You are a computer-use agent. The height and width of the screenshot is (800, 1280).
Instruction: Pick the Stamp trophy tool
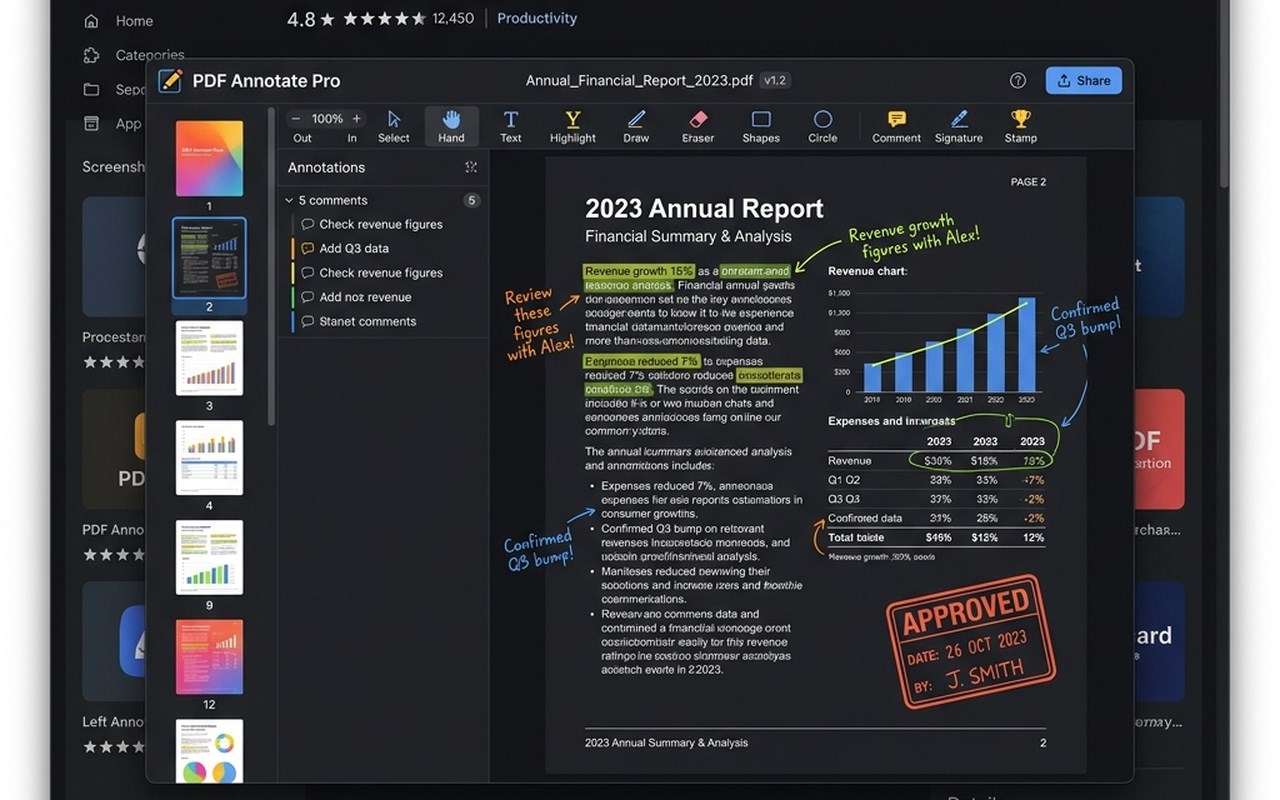tap(1021, 127)
